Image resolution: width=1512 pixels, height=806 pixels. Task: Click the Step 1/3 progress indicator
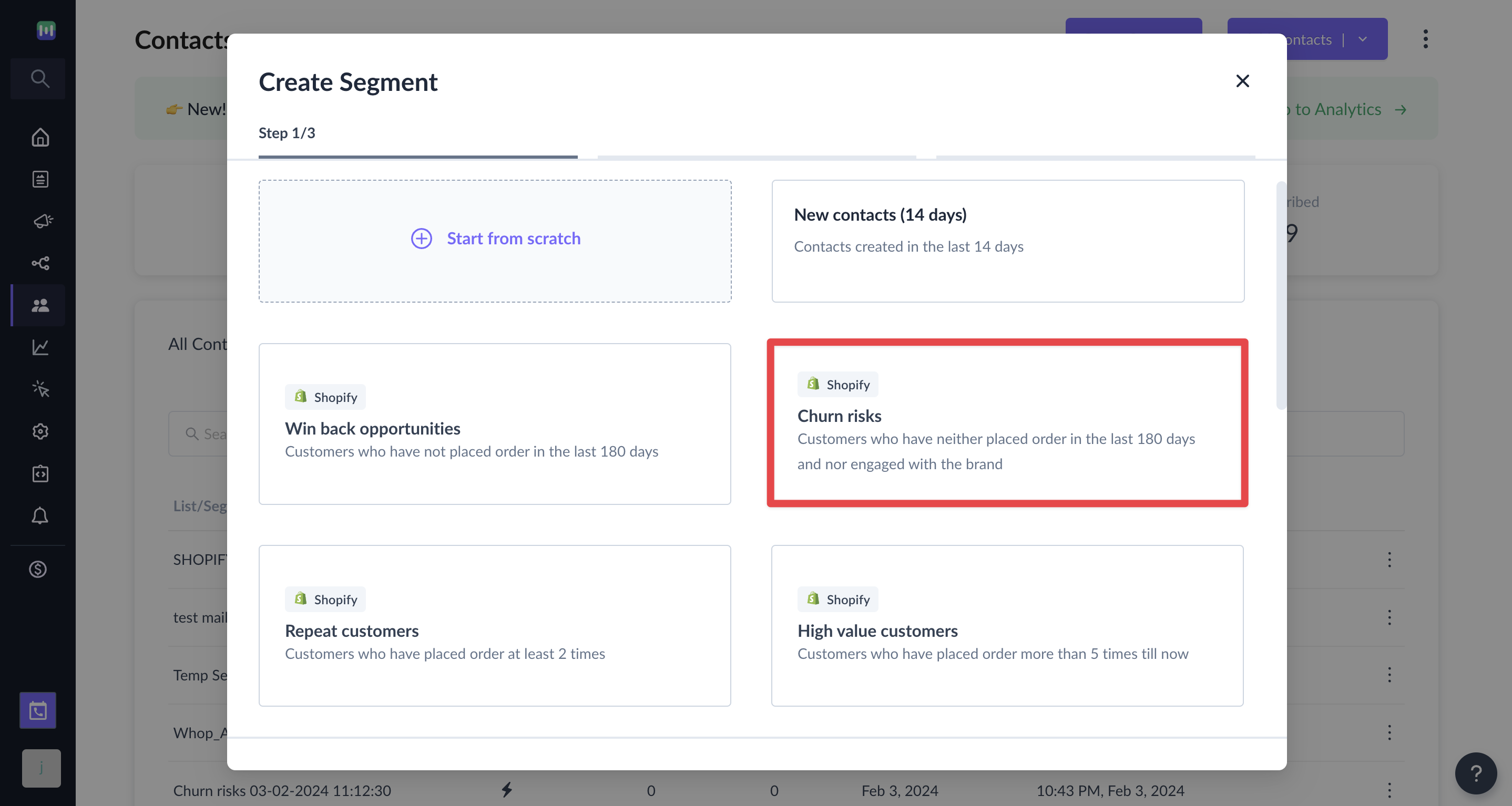[287, 131]
